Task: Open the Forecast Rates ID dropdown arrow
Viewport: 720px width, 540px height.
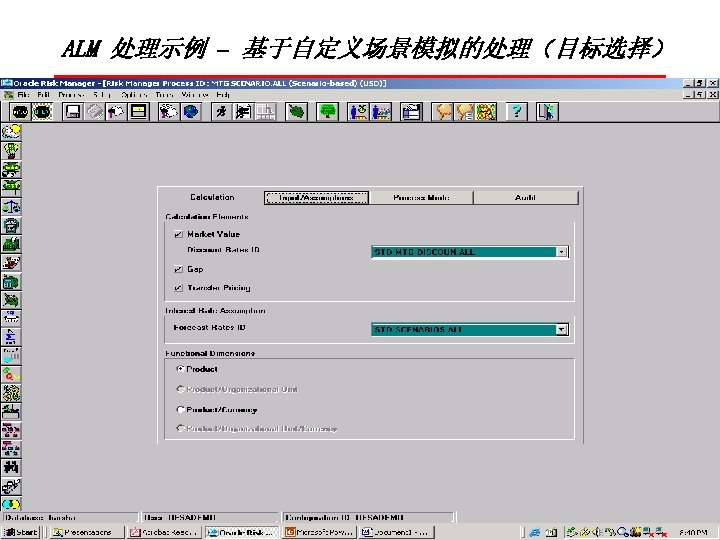Action: (x=562, y=330)
